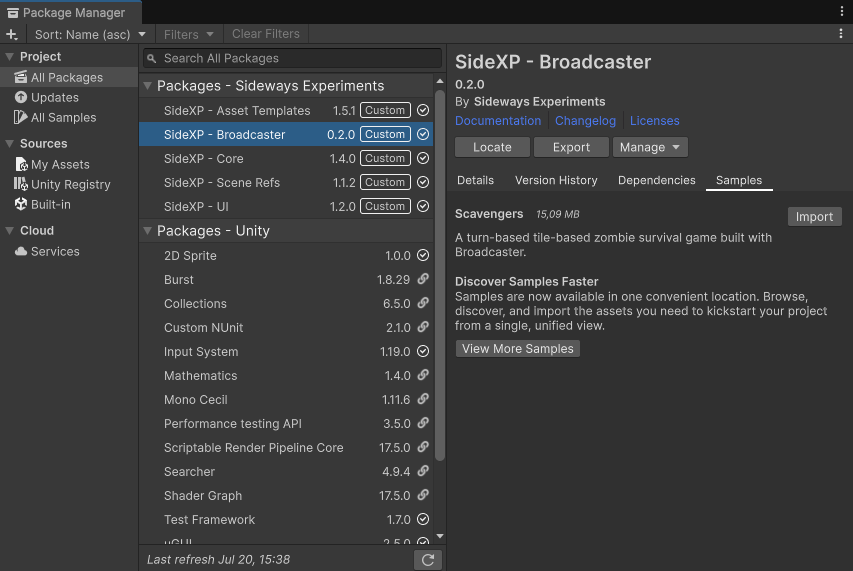
Task: Open the Built-in source
Action: point(69,204)
